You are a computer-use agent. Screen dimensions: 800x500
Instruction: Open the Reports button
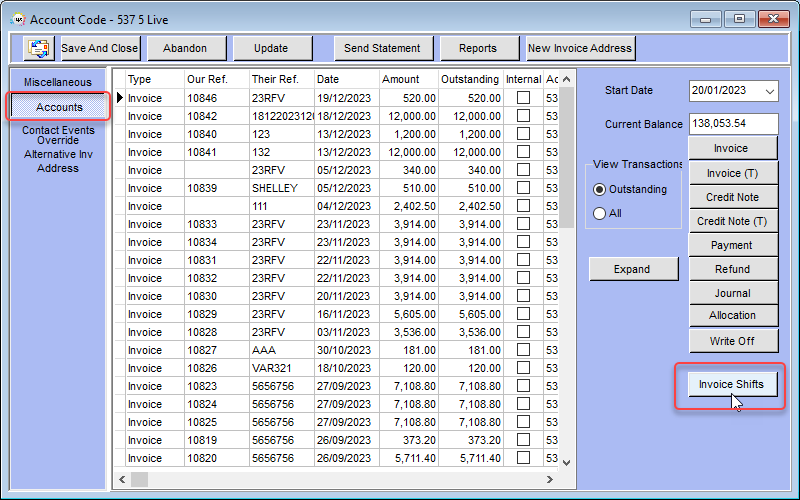[x=479, y=48]
